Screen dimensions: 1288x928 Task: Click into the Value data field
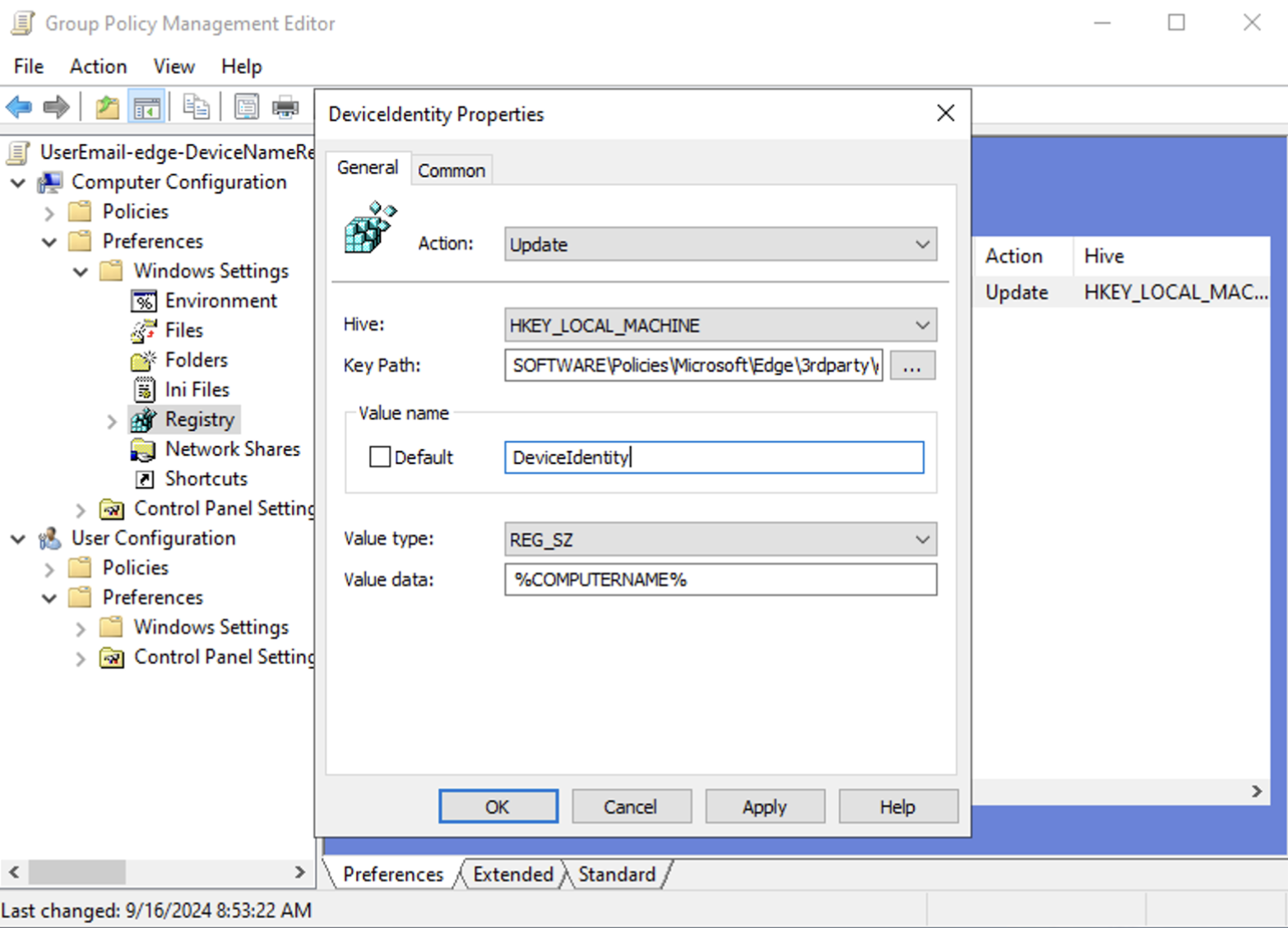click(x=720, y=580)
